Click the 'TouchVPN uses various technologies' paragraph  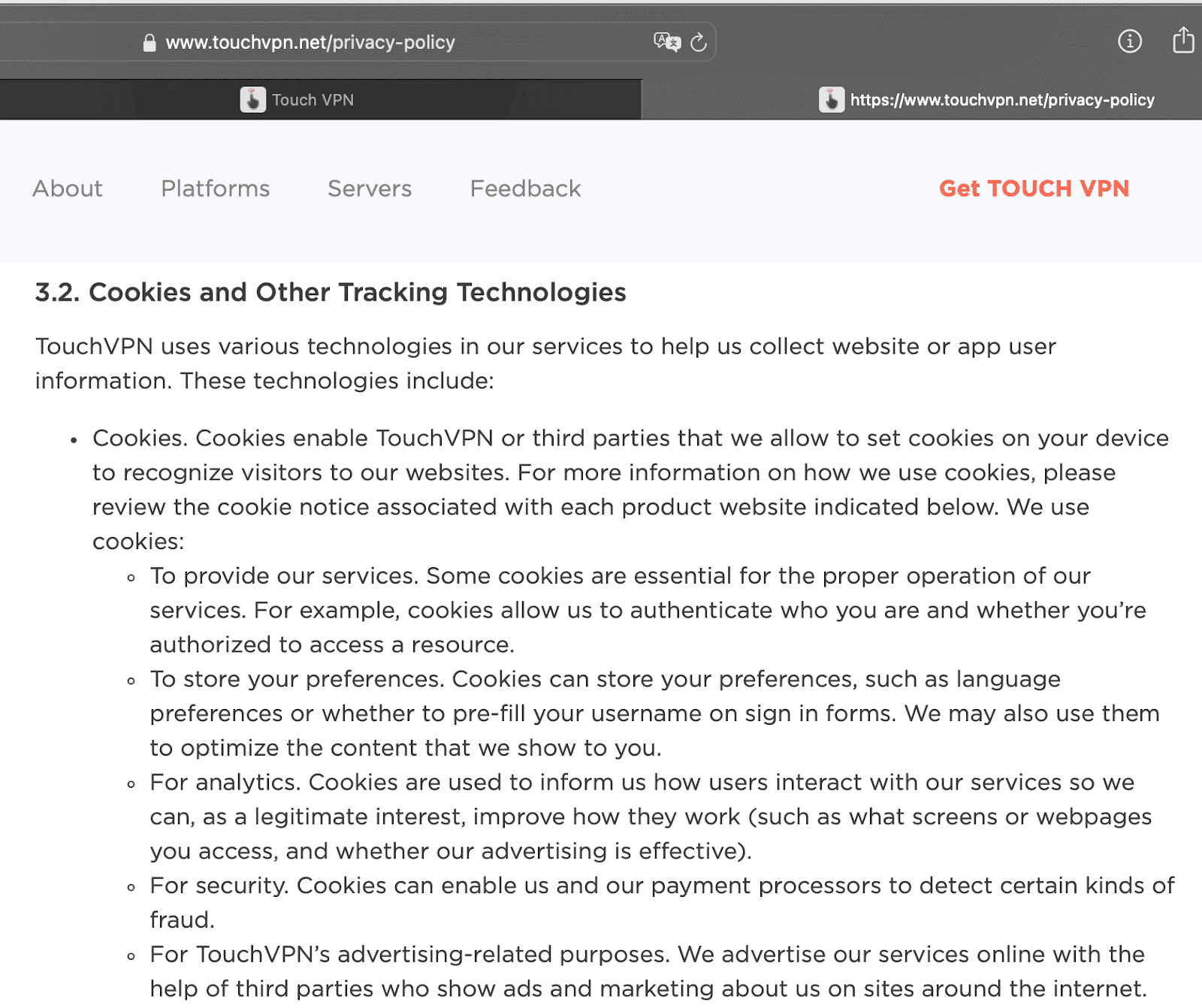[545, 364]
